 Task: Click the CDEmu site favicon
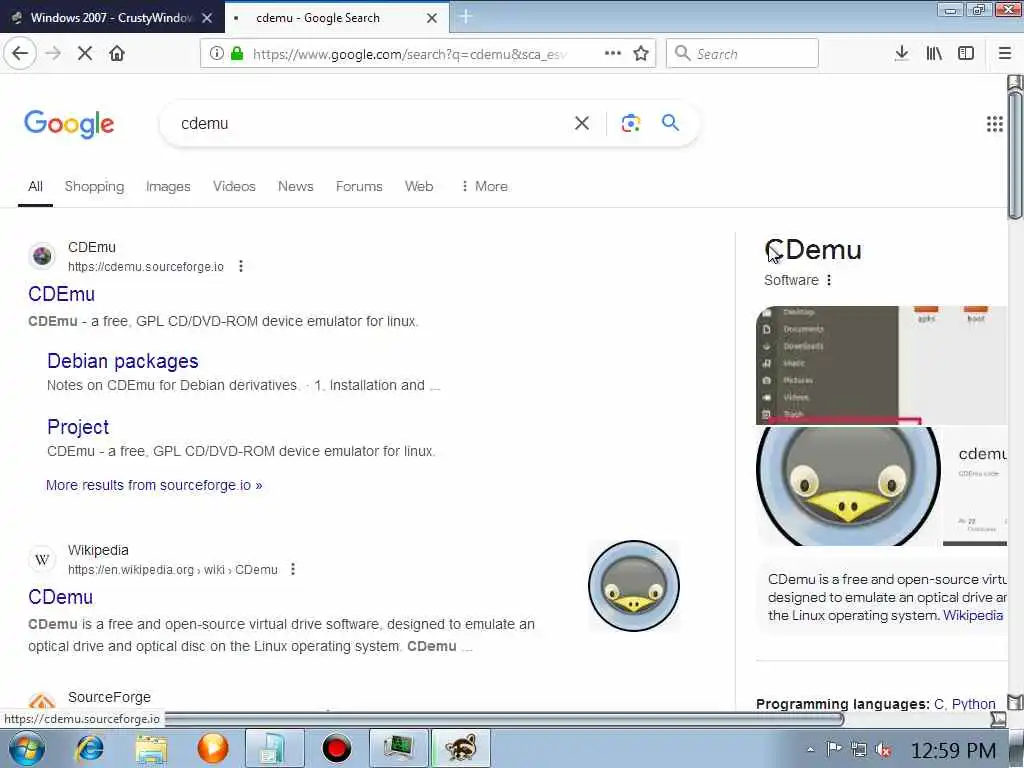pyautogui.click(x=42, y=256)
